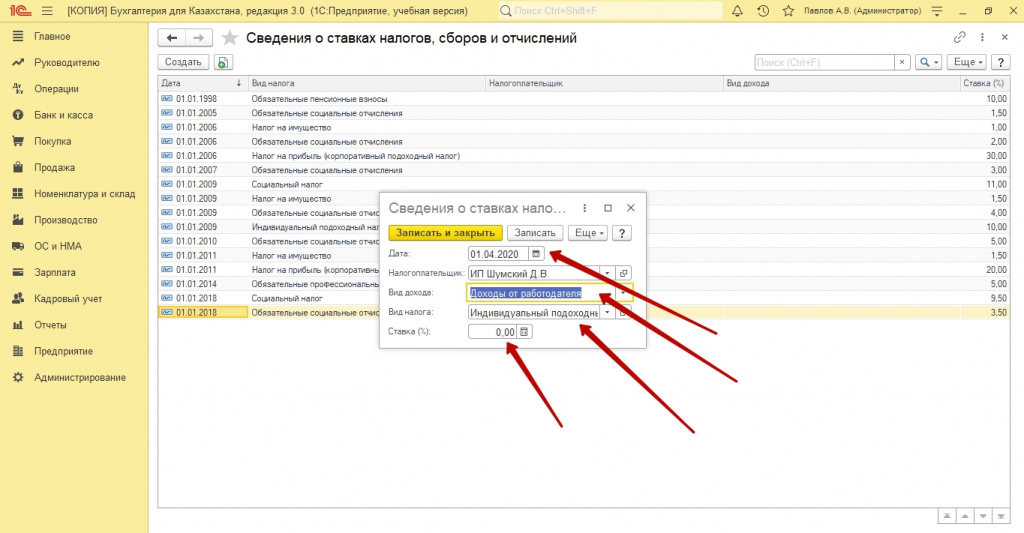Image resolution: width=1024 pixels, height=533 pixels.
Task: Copy link to page with chain icon
Action: coord(959,37)
